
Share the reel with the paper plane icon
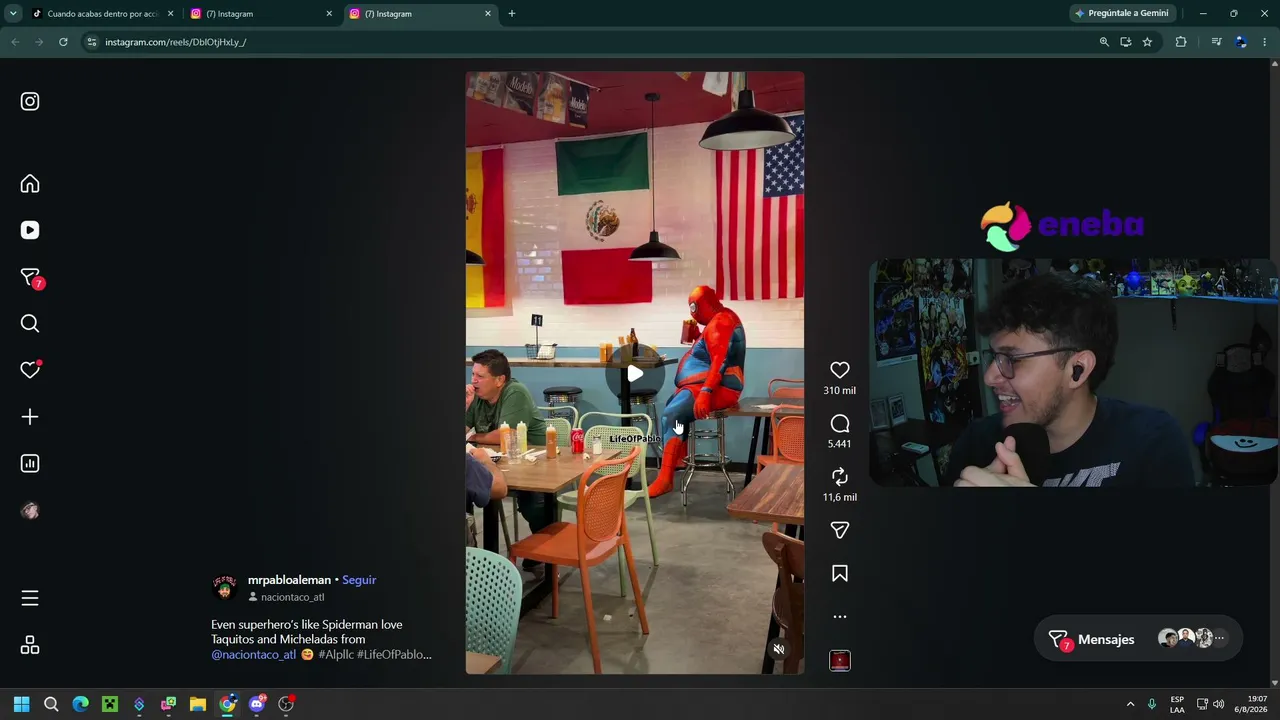(840, 530)
